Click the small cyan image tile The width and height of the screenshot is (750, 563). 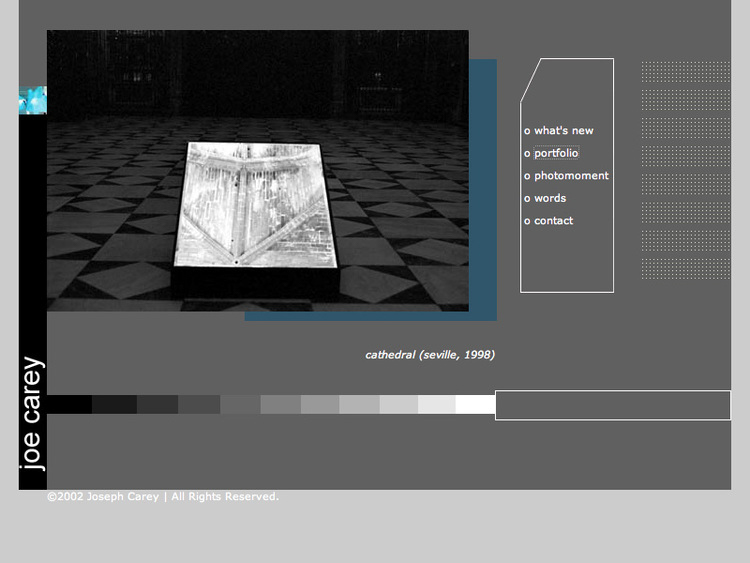(32, 100)
